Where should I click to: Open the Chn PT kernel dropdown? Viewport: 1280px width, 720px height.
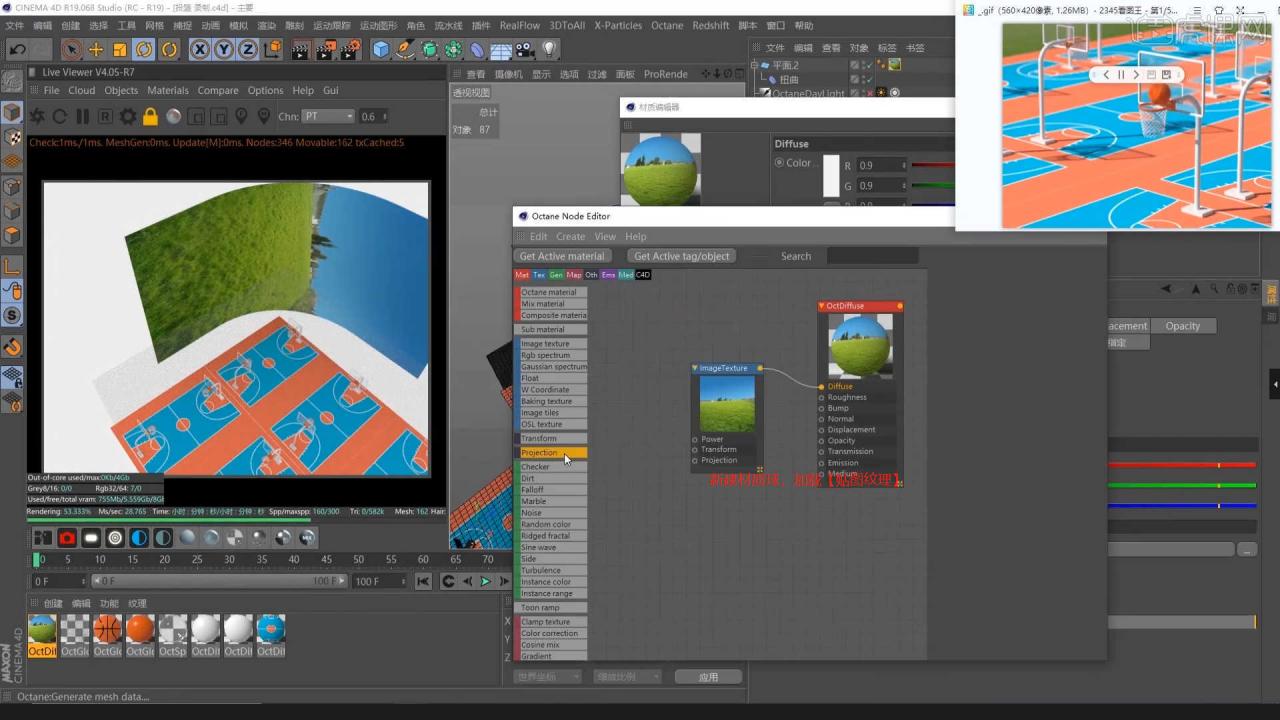[x=329, y=117]
